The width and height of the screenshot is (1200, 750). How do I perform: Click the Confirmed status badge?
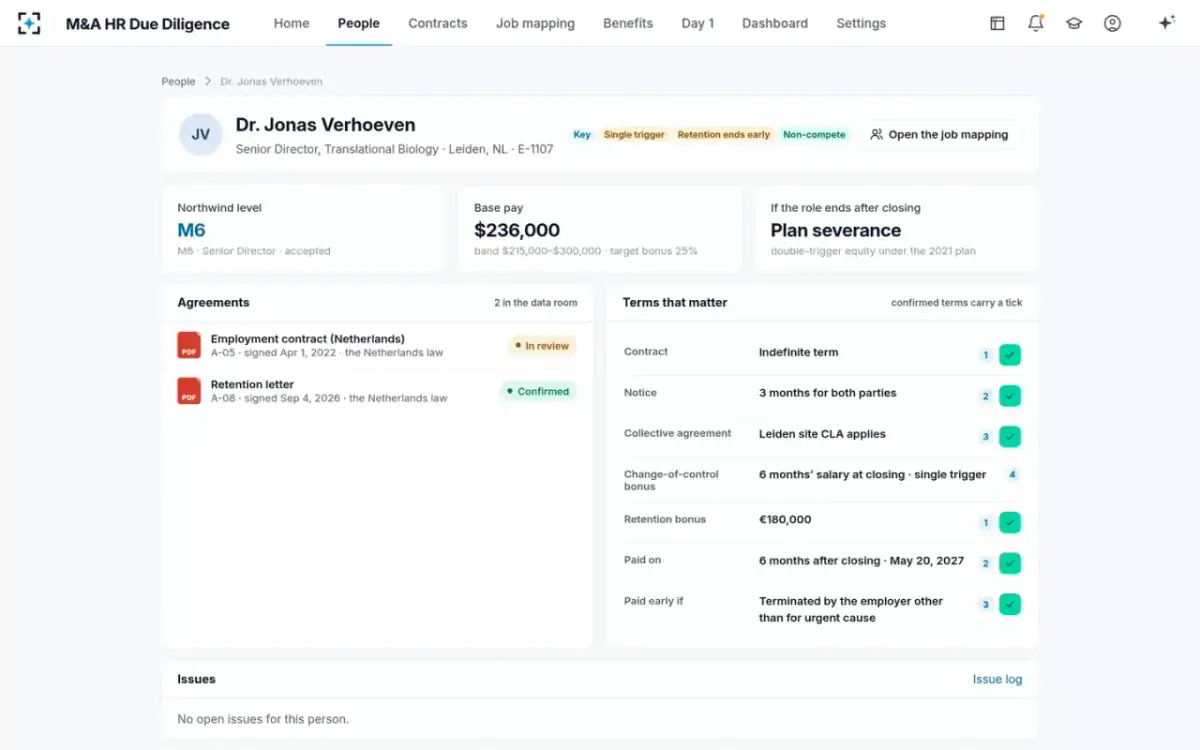click(537, 392)
